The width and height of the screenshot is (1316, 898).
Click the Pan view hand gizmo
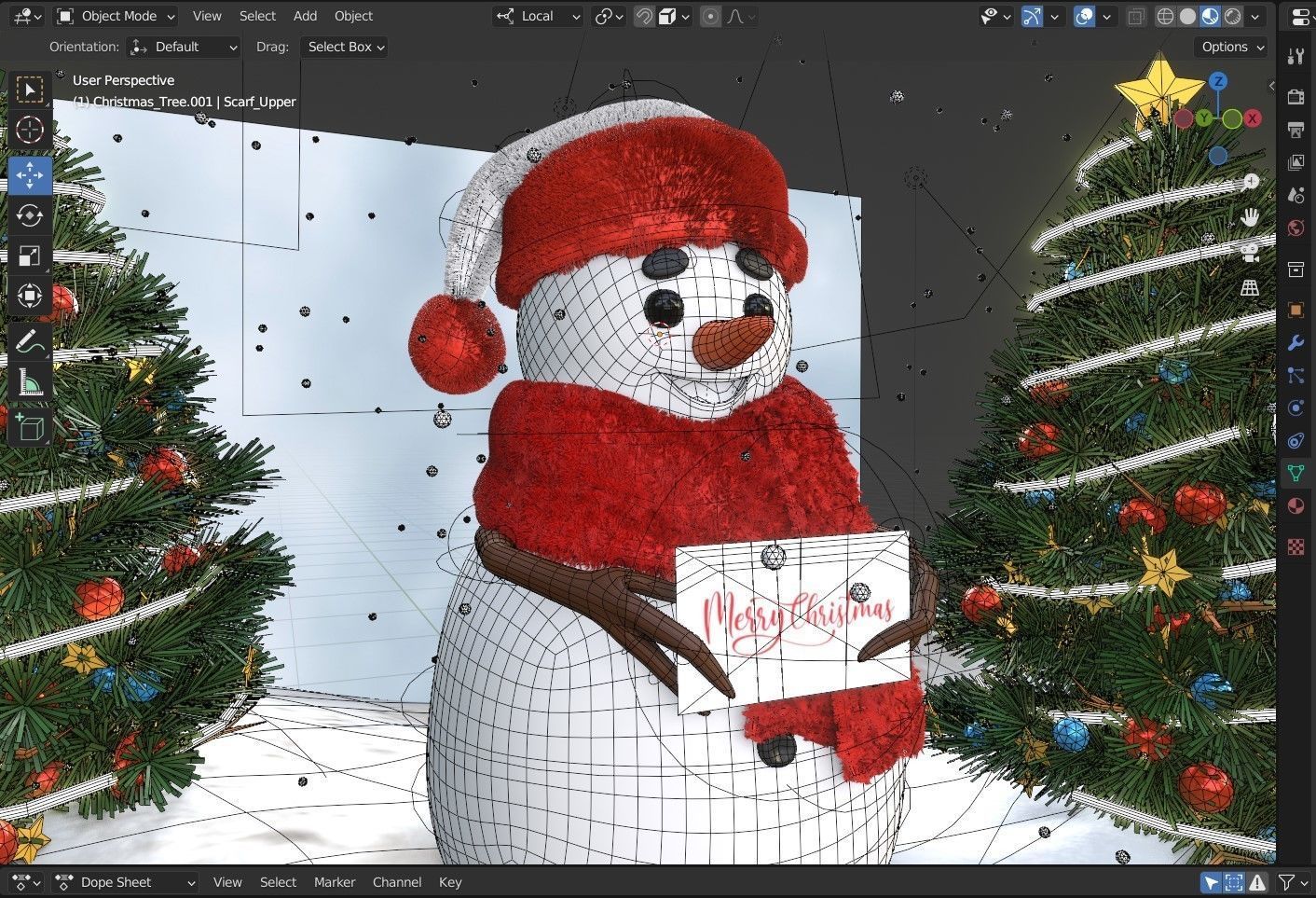tap(1250, 216)
